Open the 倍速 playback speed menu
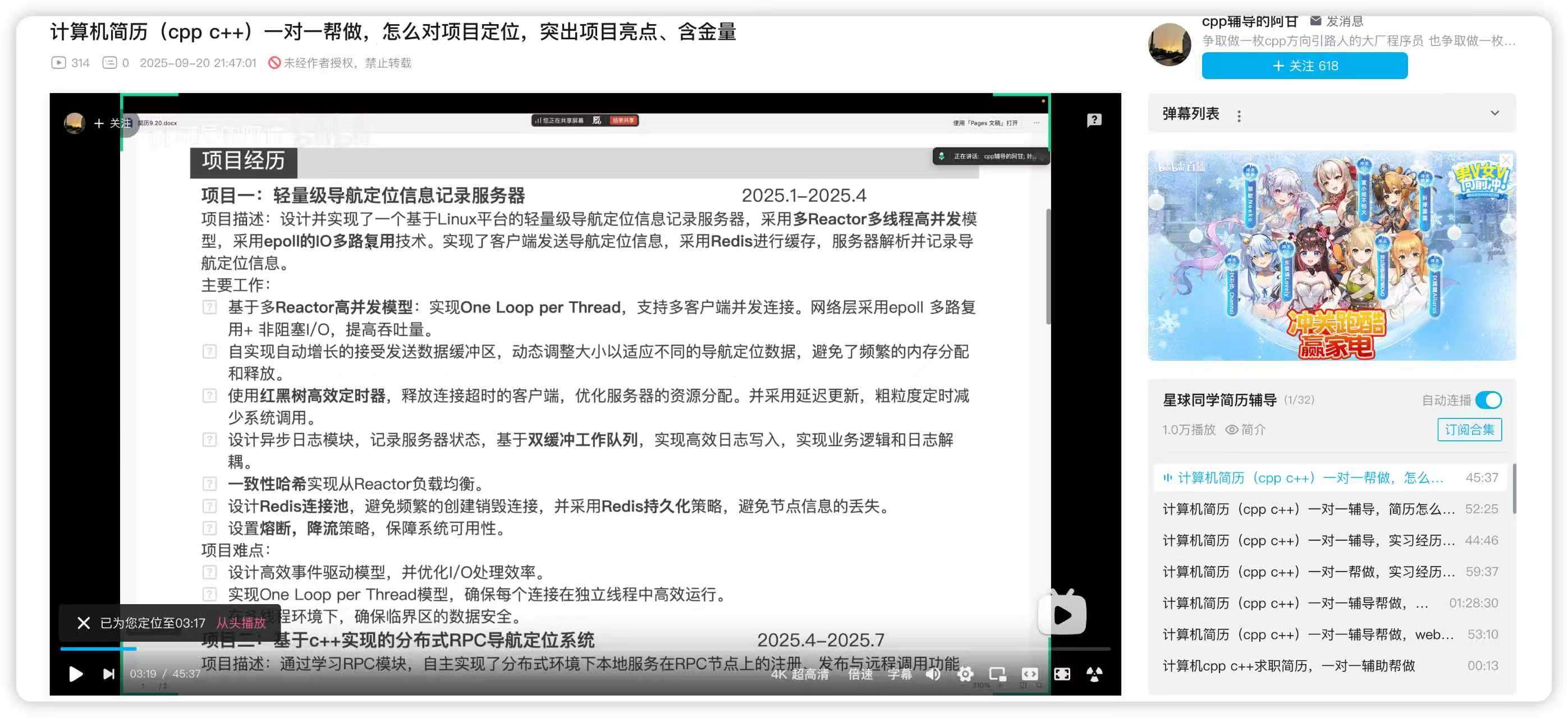This screenshot has width=1568, height=718. point(860,674)
